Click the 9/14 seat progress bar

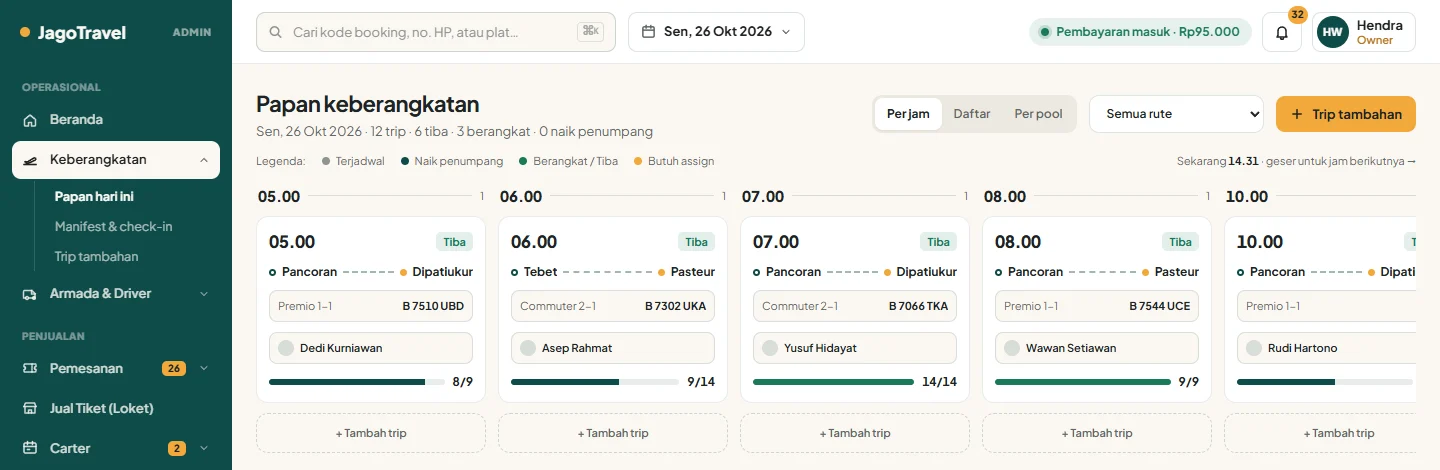click(595, 382)
